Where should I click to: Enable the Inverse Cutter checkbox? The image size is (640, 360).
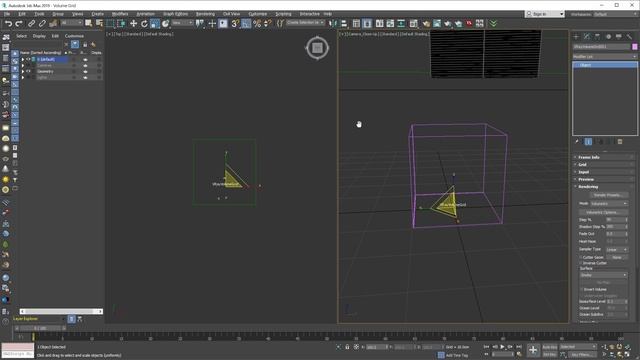point(581,263)
